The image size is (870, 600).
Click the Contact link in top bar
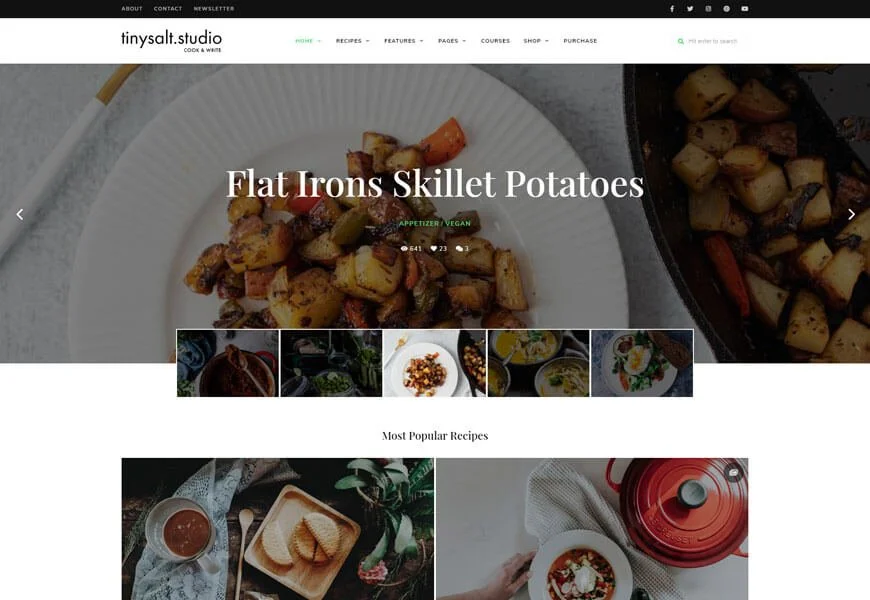[168, 9]
